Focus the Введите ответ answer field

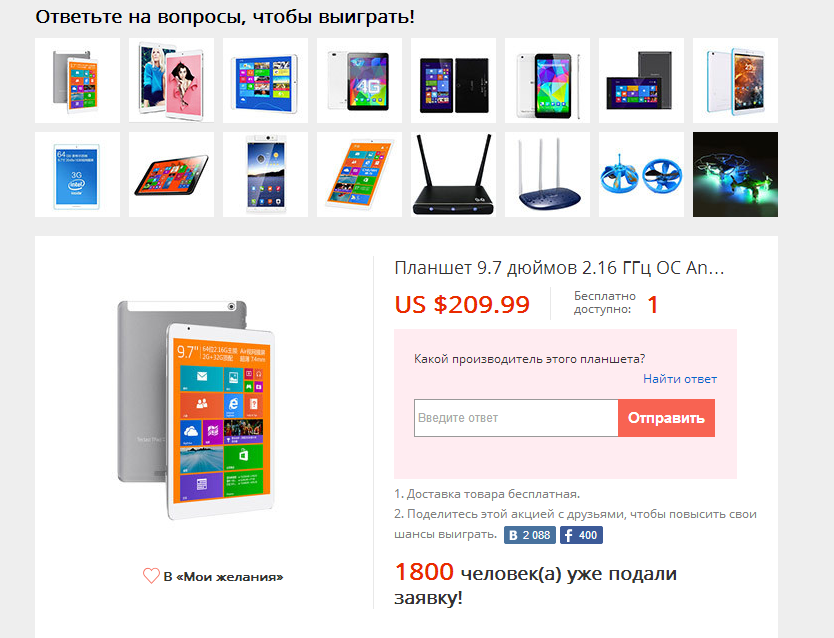point(516,418)
